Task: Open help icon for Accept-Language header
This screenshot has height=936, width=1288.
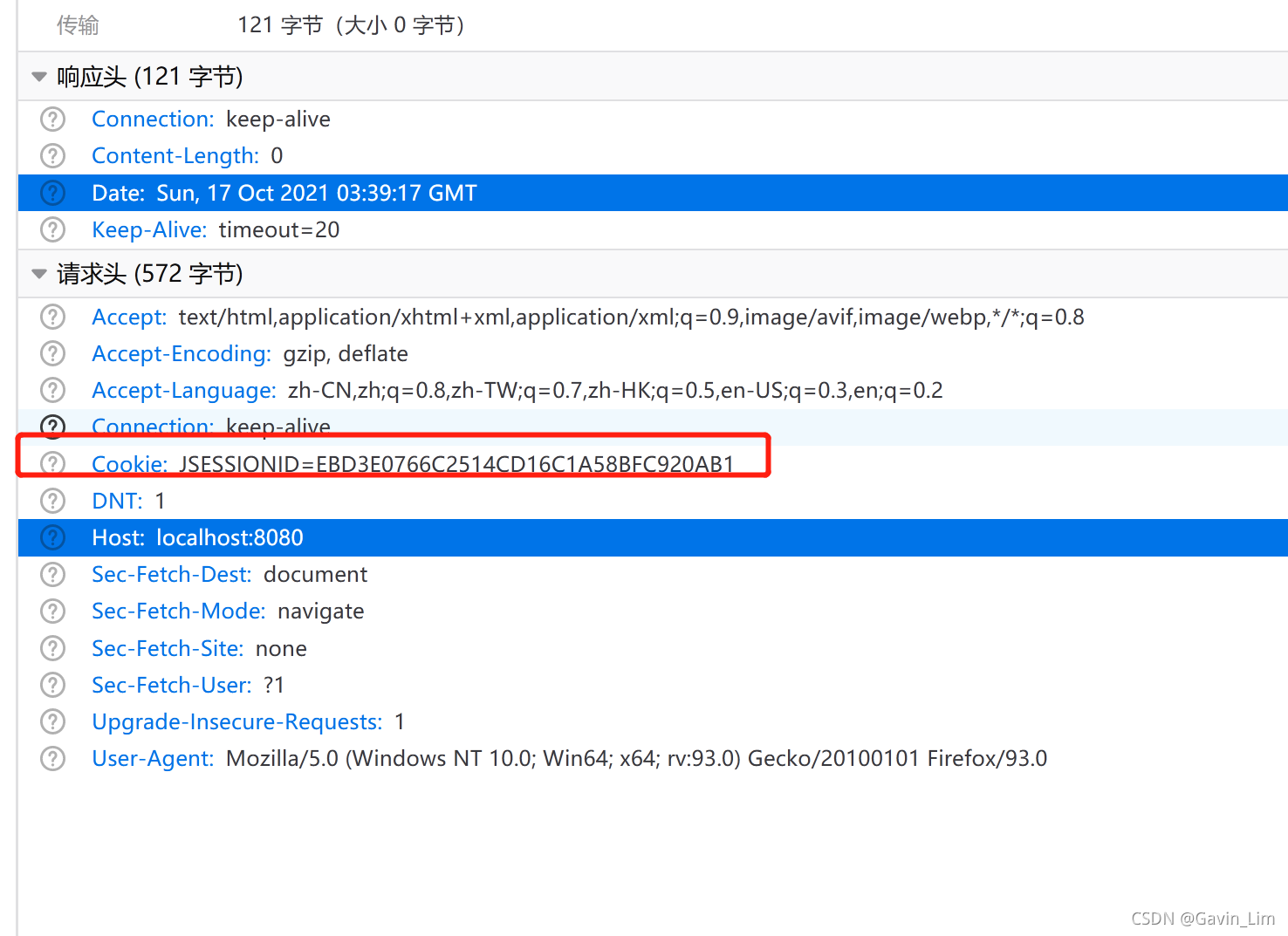Action: [x=53, y=390]
